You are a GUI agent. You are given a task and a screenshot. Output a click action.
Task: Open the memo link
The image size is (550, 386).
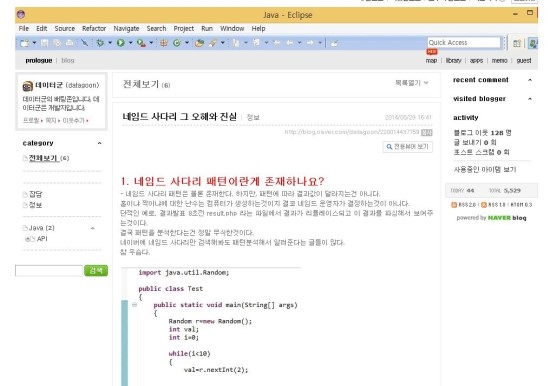(x=499, y=60)
